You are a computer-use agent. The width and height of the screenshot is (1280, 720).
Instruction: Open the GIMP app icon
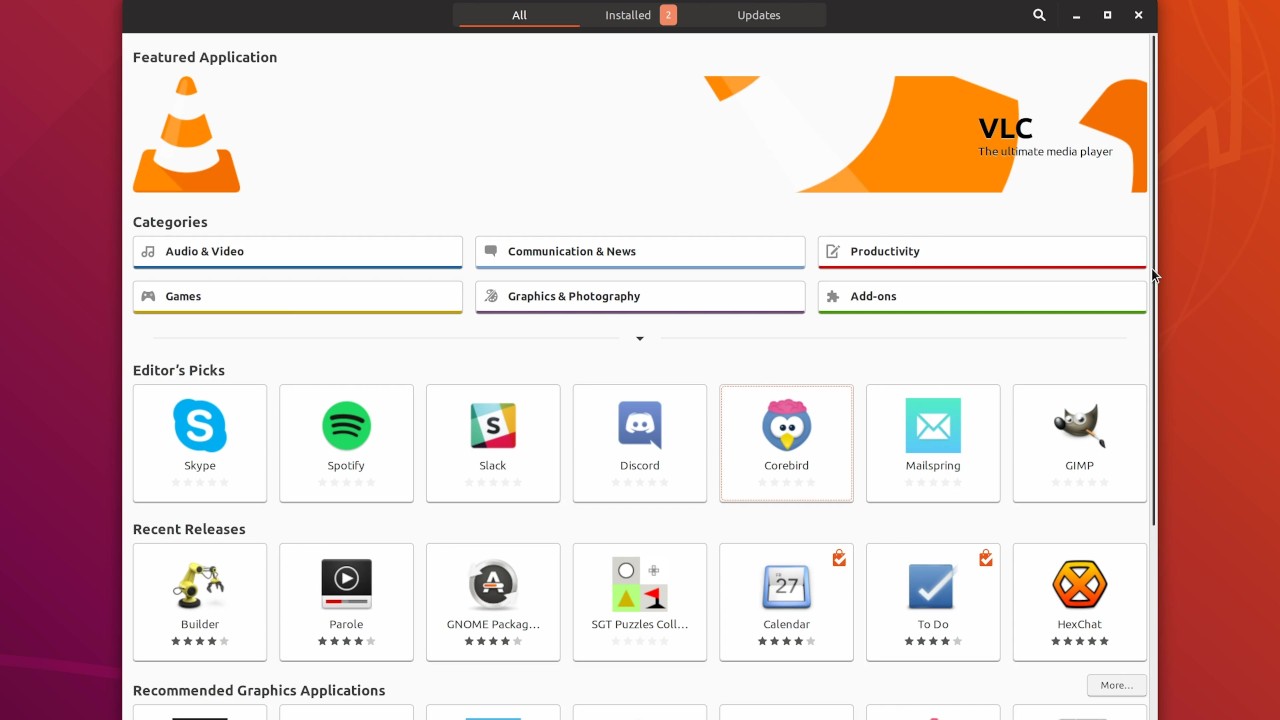[1079, 426]
